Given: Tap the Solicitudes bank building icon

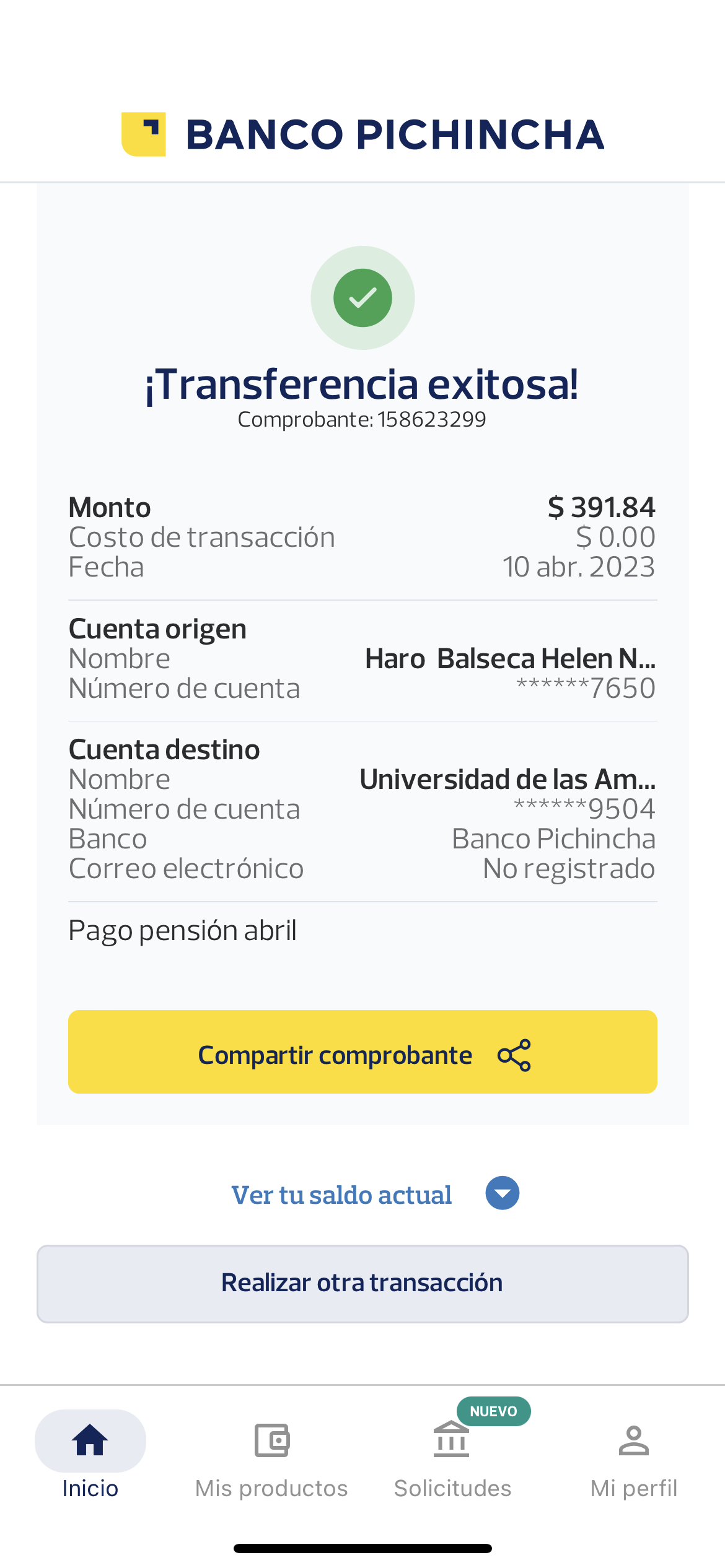Looking at the screenshot, I should tap(451, 1440).
